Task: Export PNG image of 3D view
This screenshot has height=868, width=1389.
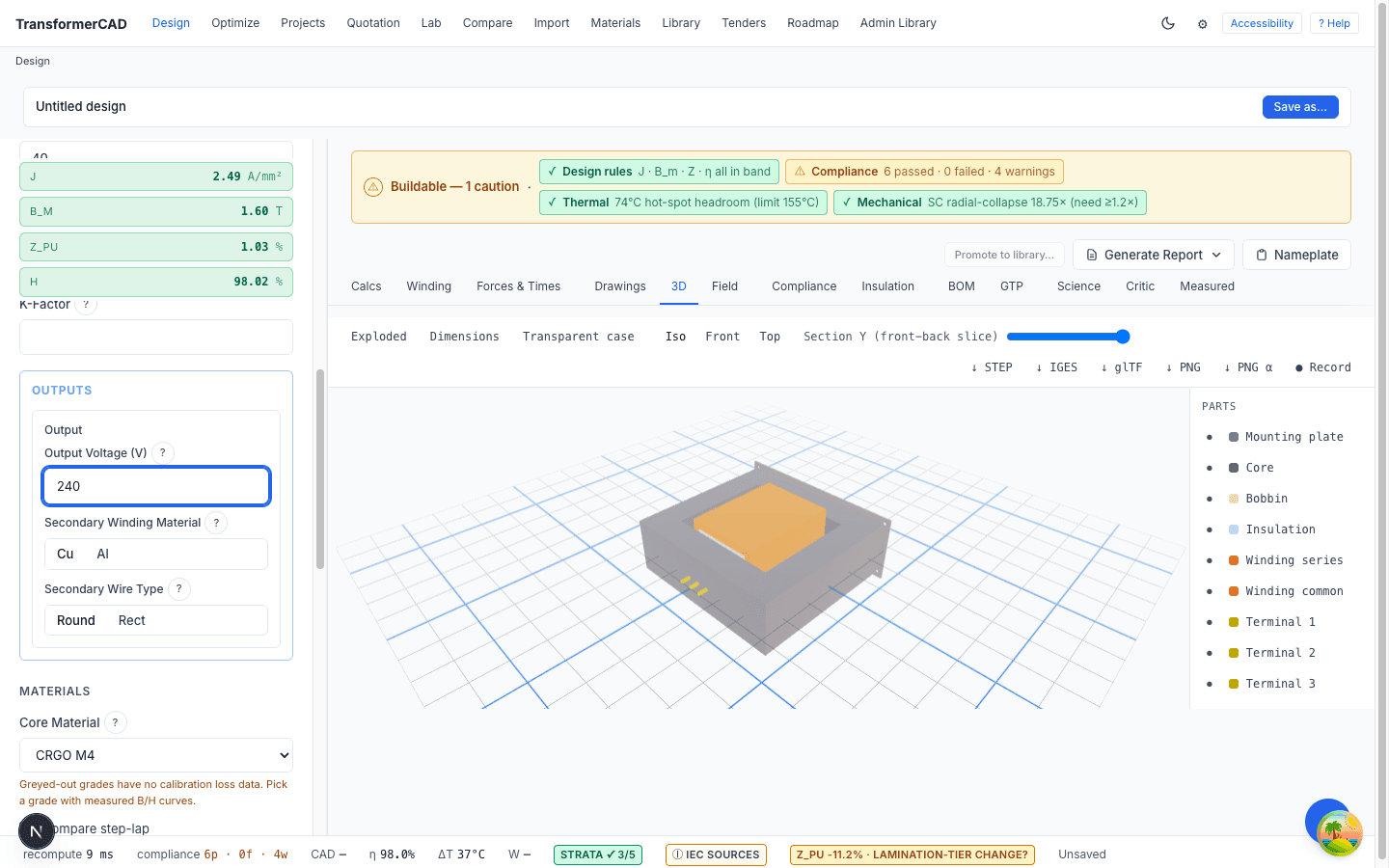Action: pyautogui.click(x=1184, y=367)
